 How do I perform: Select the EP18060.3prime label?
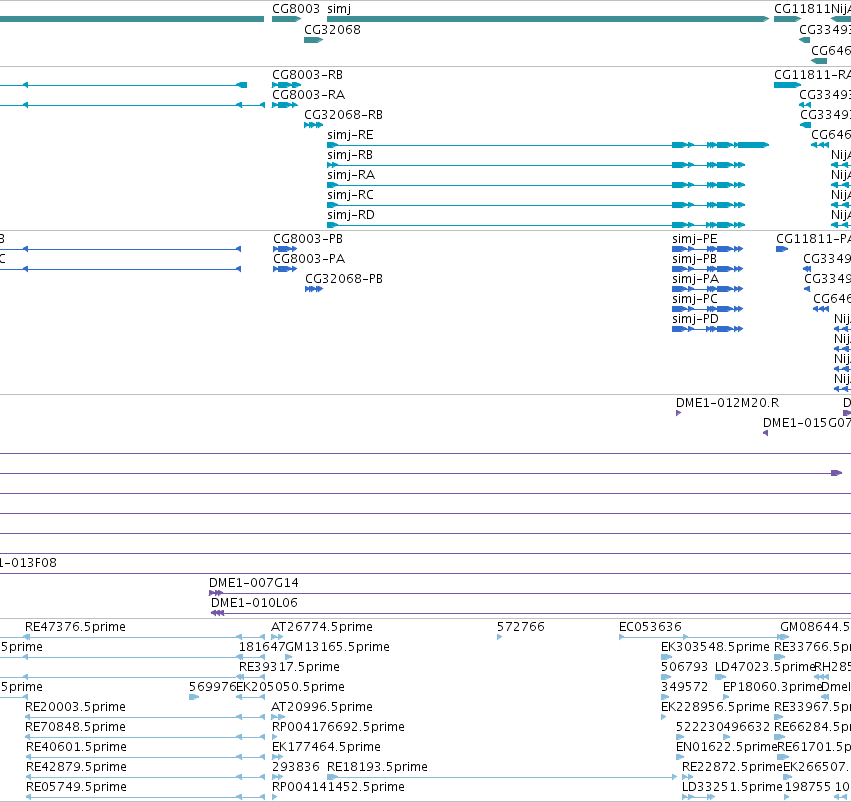pyautogui.click(x=772, y=687)
